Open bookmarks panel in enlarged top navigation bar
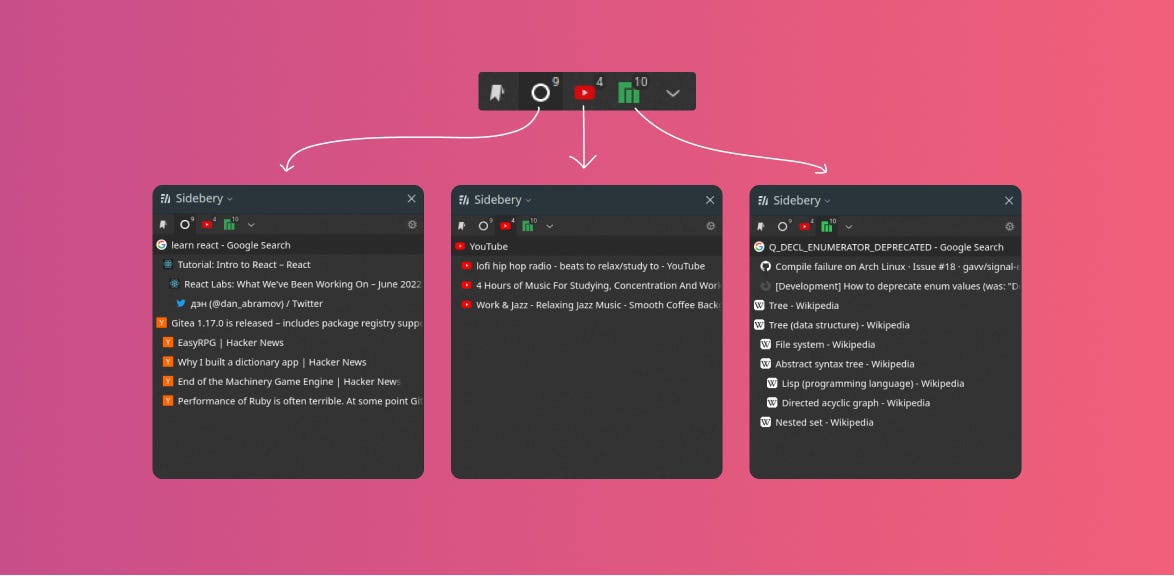Image resolution: width=1174 pixels, height=576 pixels. (x=497, y=92)
